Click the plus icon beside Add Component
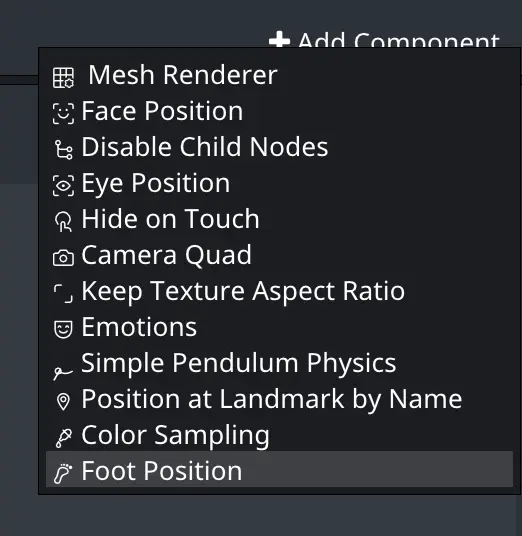This screenshot has height=536, width=522. [279, 39]
